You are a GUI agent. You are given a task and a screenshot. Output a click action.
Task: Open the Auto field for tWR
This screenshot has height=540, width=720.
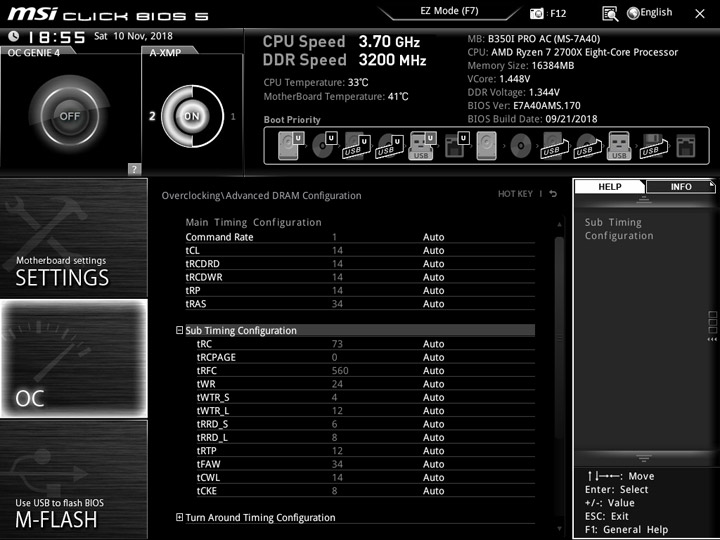[x=433, y=384]
